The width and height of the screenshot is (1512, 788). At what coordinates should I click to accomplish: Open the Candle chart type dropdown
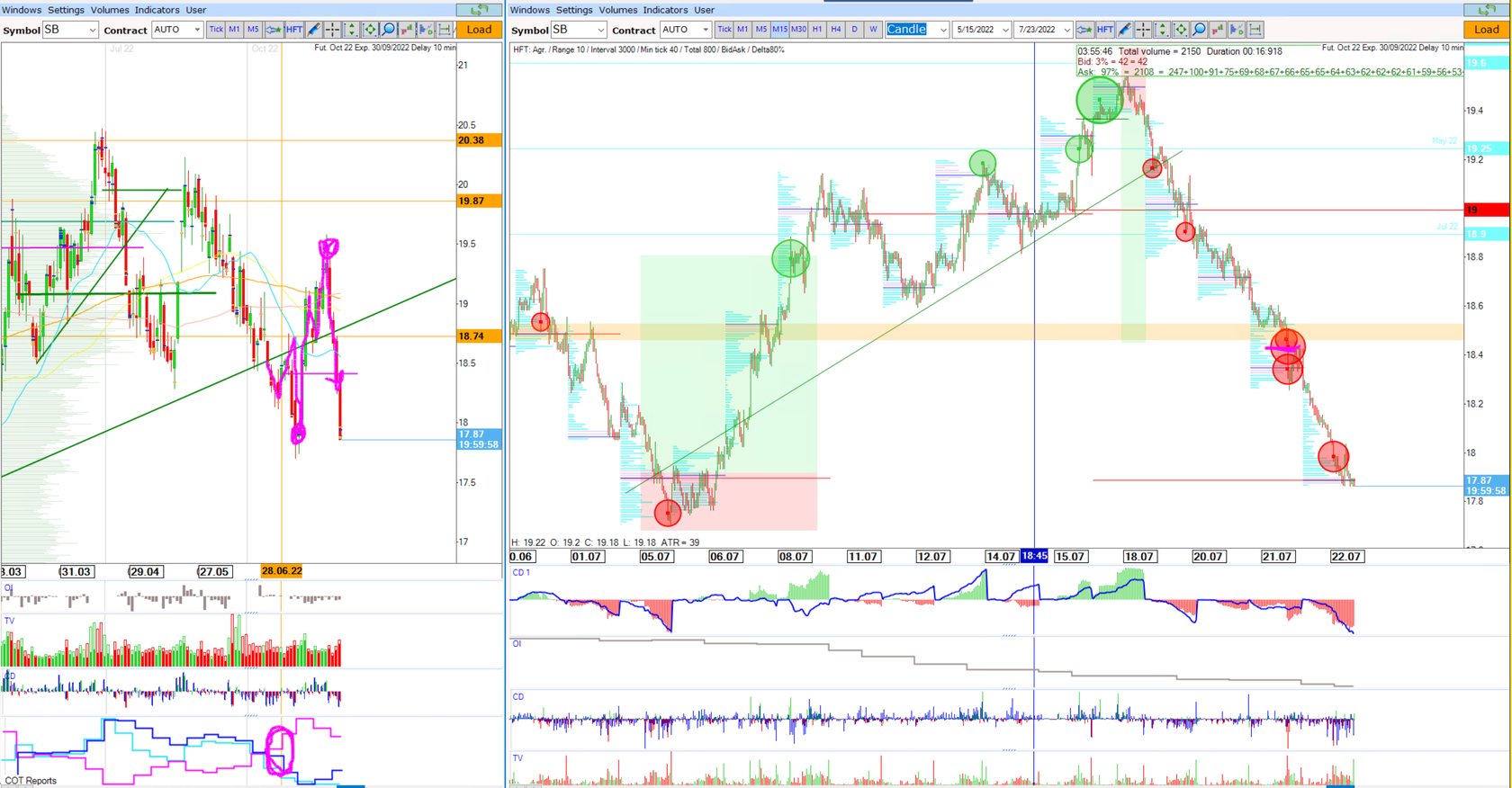tap(917, 30)
